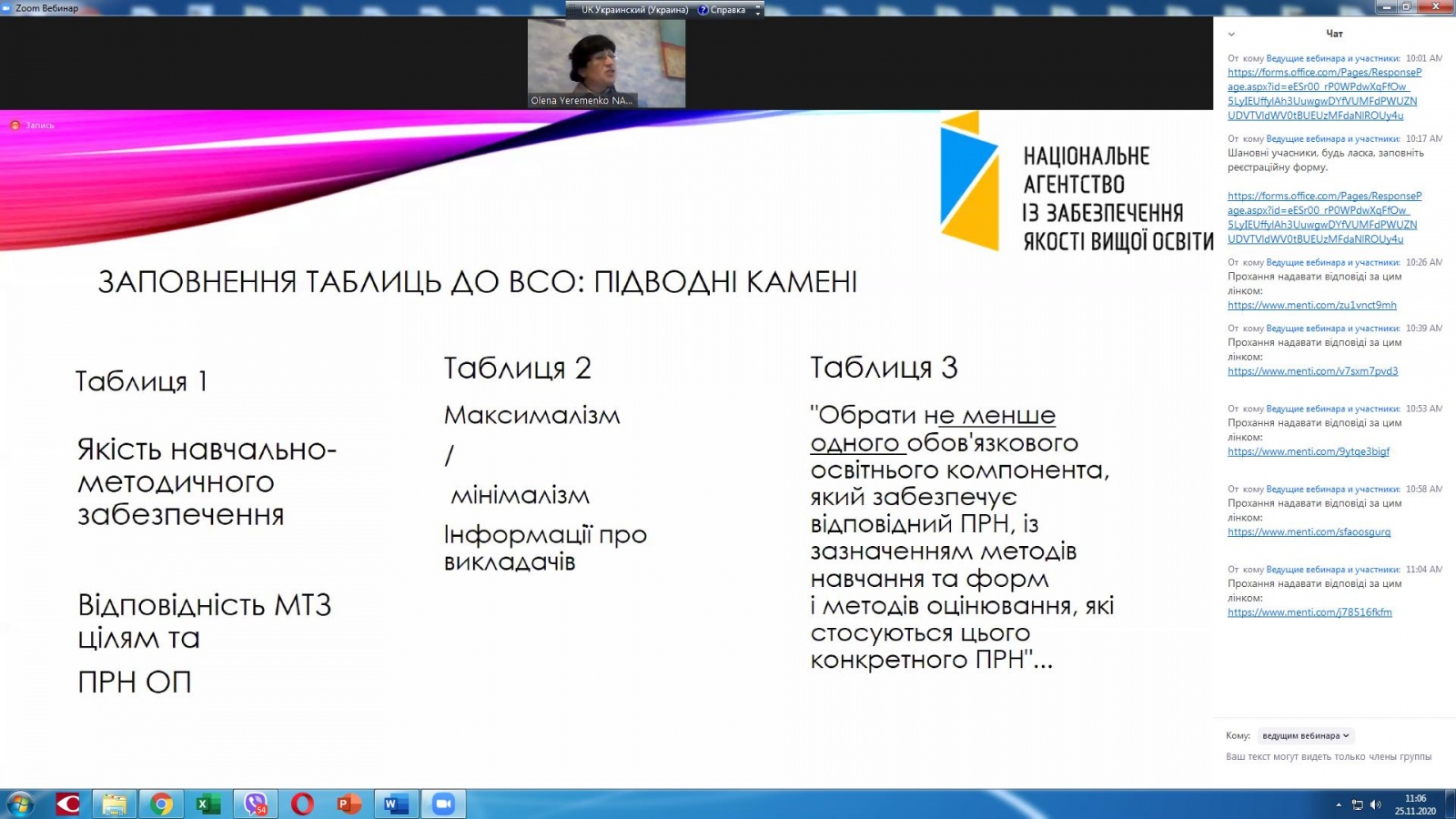Collapse the chat panel chevron
The height and width of the screenshot is (819, 1456).
pyautogui.click(x=1231, y=34)
